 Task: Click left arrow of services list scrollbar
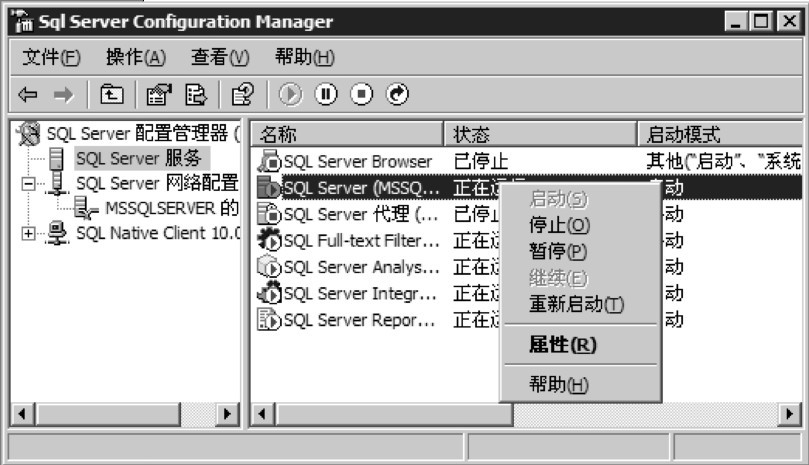pyautogui.click(x=263, y=414)
